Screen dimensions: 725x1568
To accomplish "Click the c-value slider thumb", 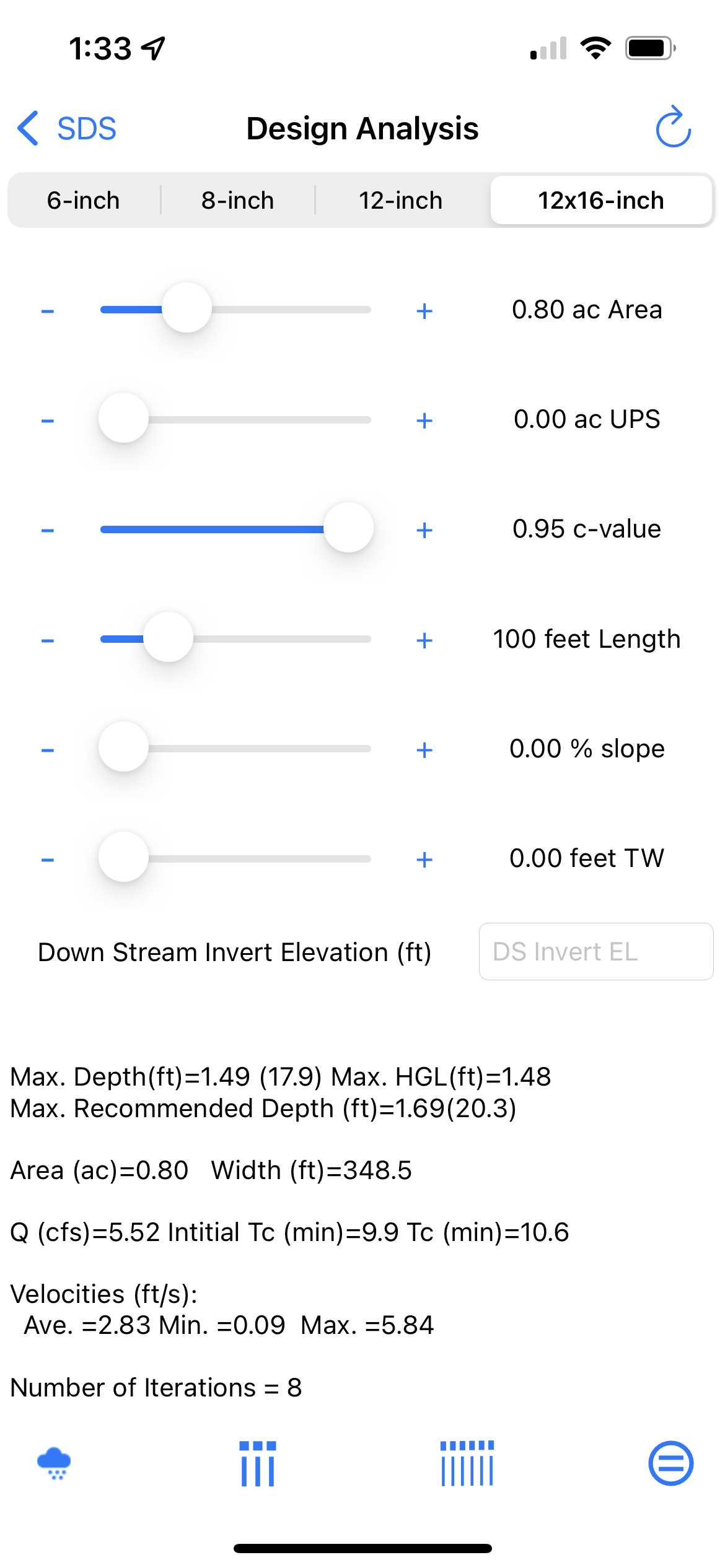I will tap(348, 528).
